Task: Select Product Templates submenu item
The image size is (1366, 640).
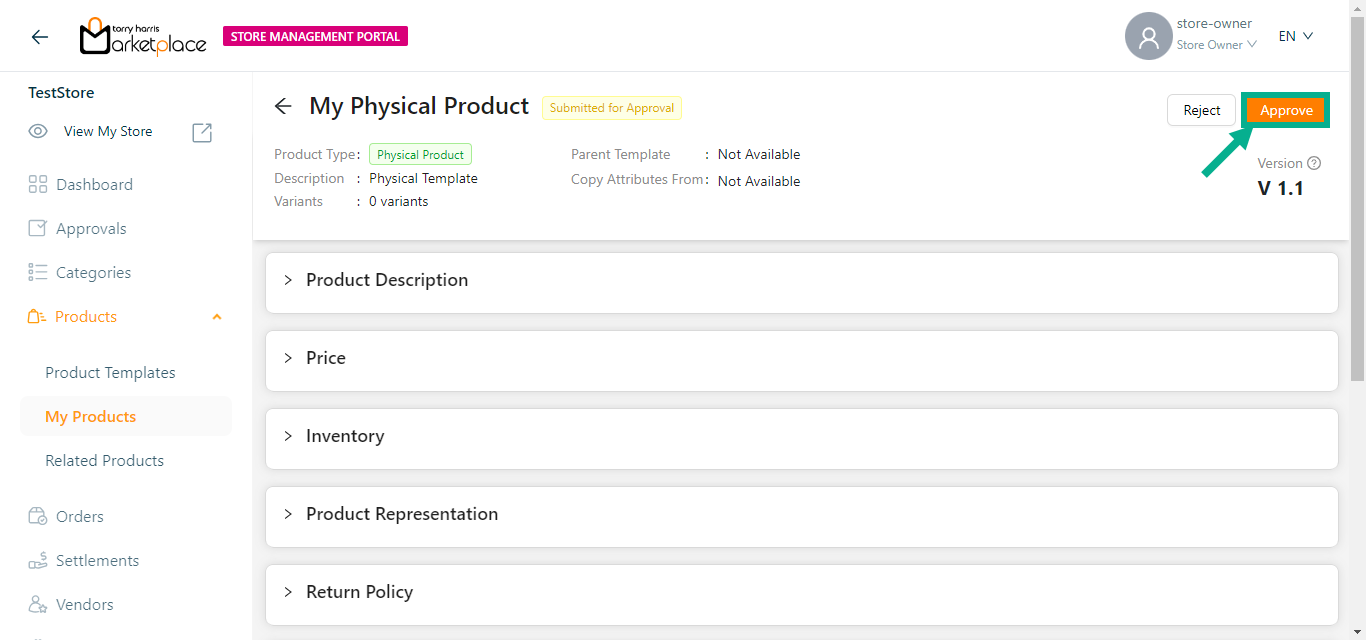Action: tap(110, 373)
